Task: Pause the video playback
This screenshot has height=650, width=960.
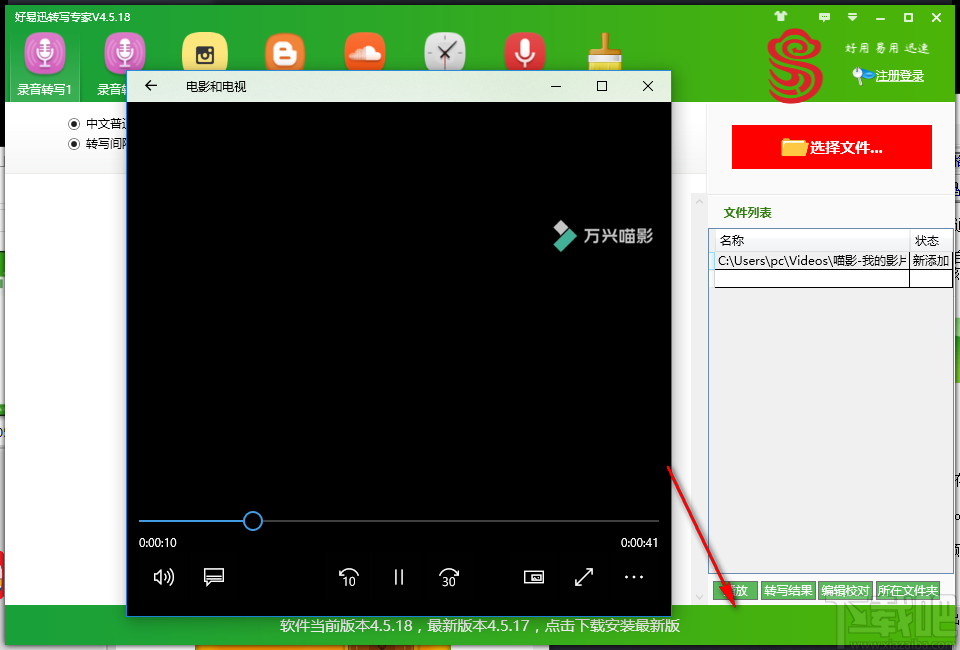Action: pyautogui.click(x=399, y=577)
